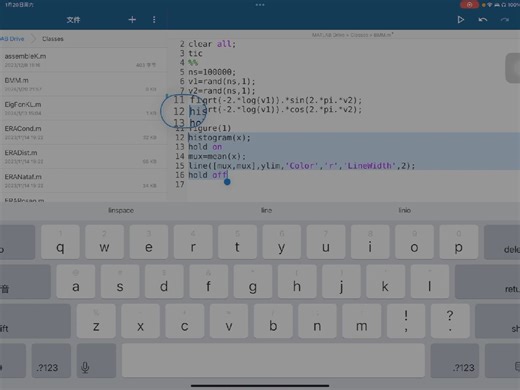The image size is (520, 390).
Task: Tap the return key
Action: 488,282
